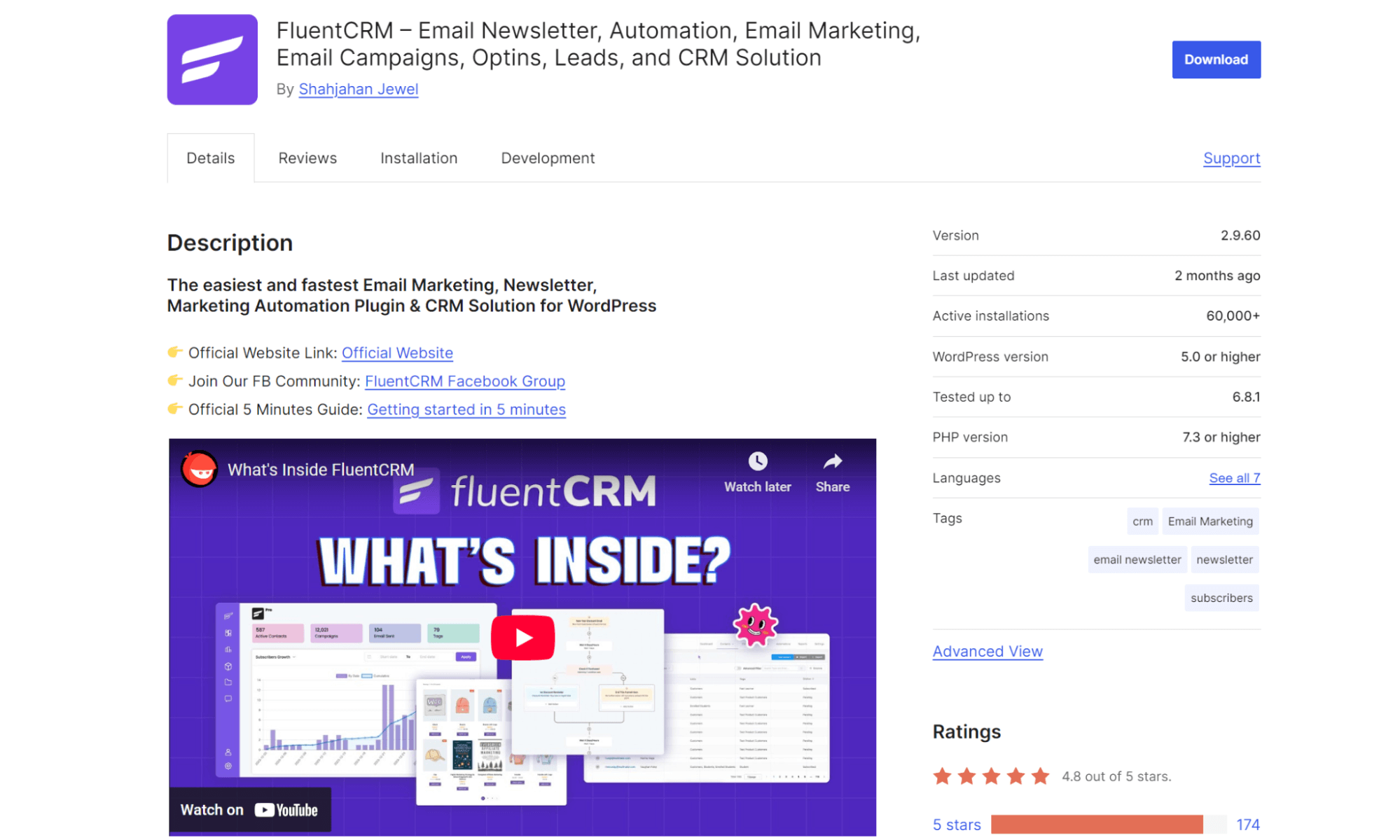Click the FluentCRM purple plugin logo
The image size is (1400, 840).
(212, 59)
